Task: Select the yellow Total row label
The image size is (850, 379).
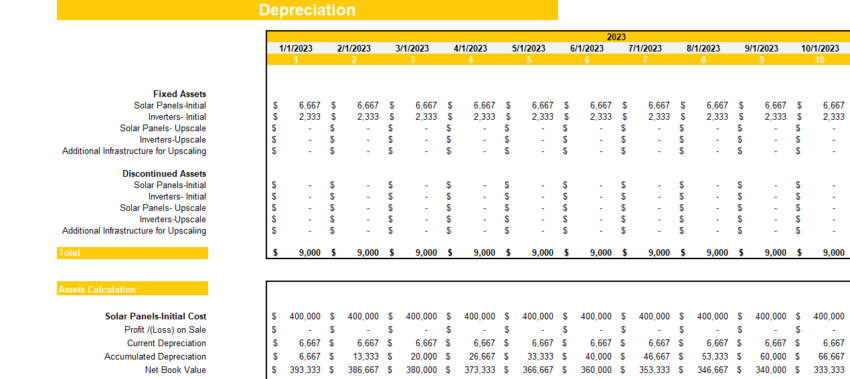Action: 132,253
